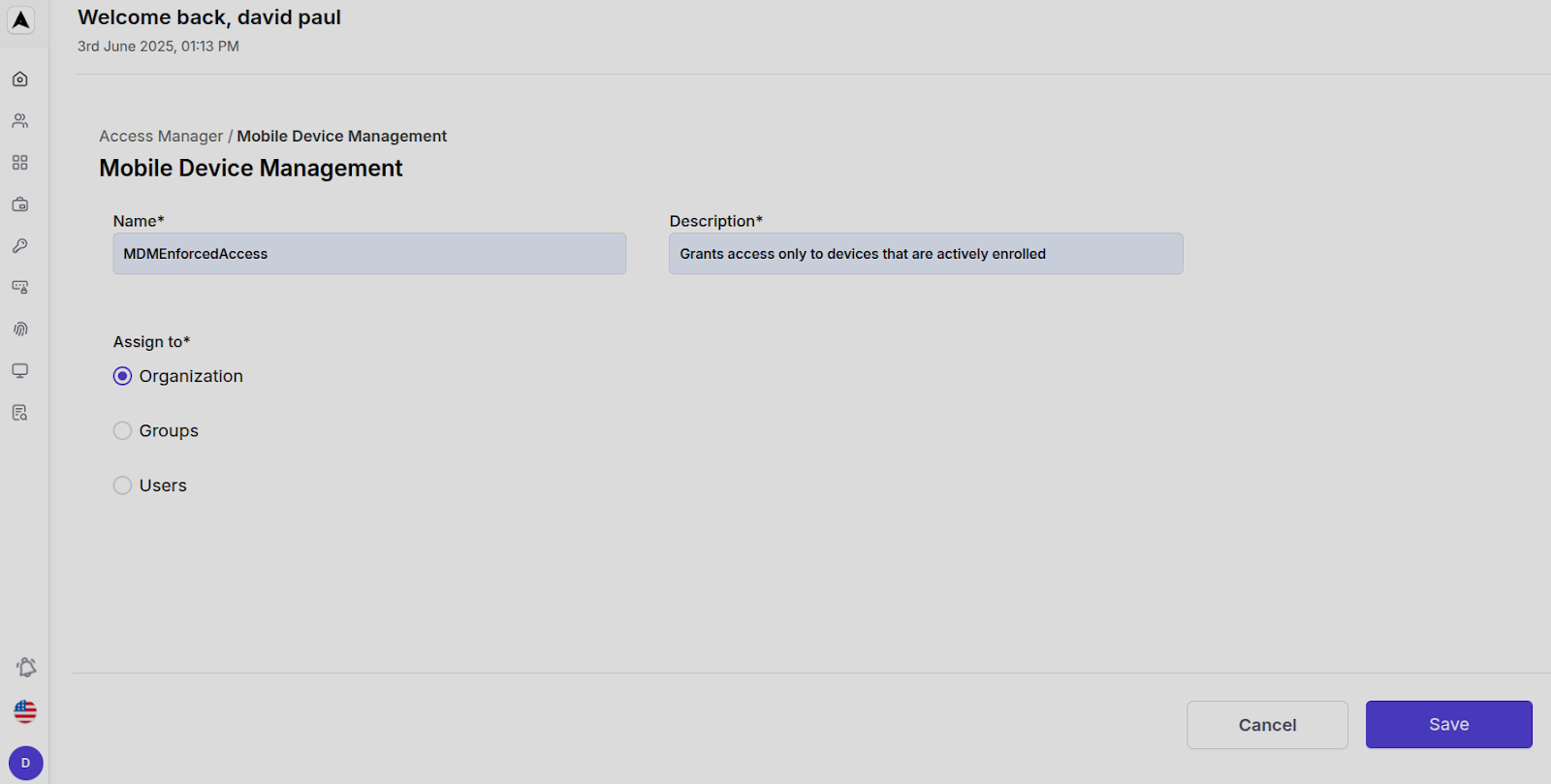Viewport: 1551px width, 784px height.
Task: Open notifications via the bell icon
Action: coord(25,667)
